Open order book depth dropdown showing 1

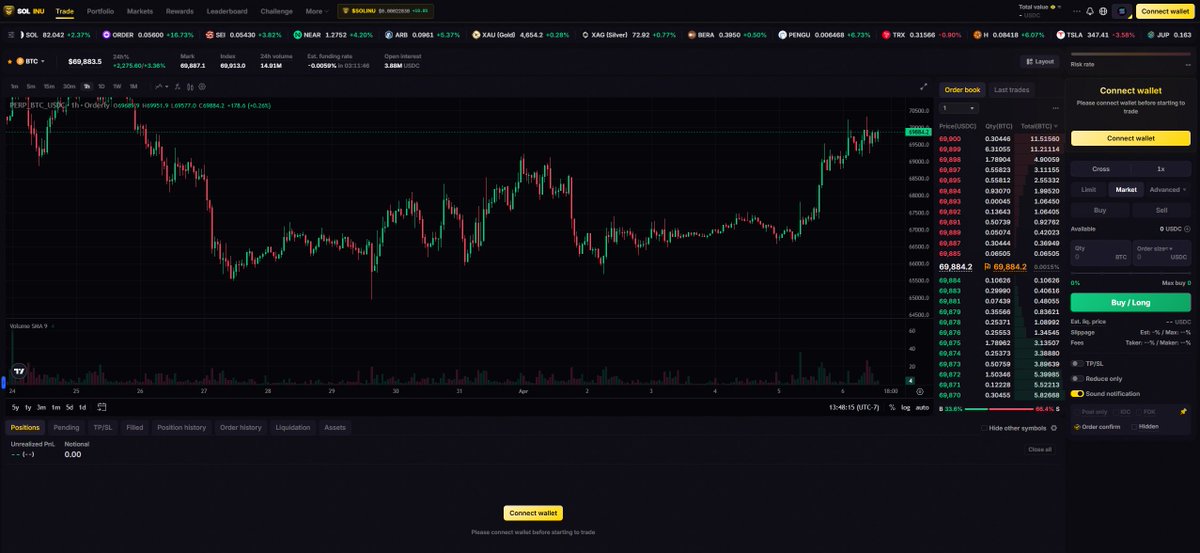click(x=958, y=107)
